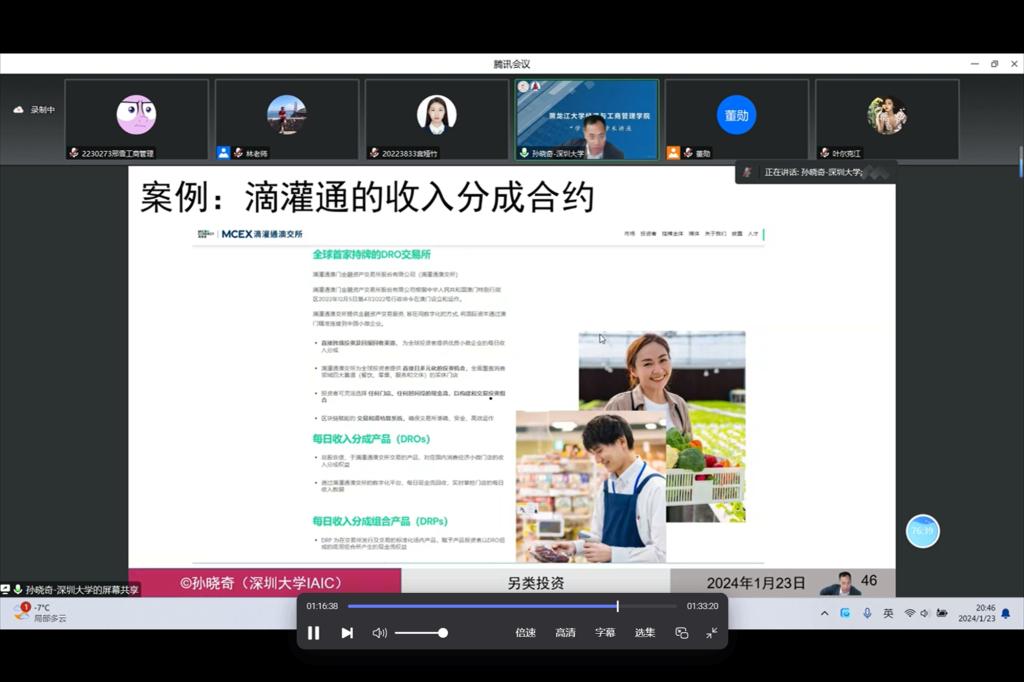1024x682 pixels.
Task: Click the 每日收入分成产品 (DROs) heading
Action: tap(371, 438)
